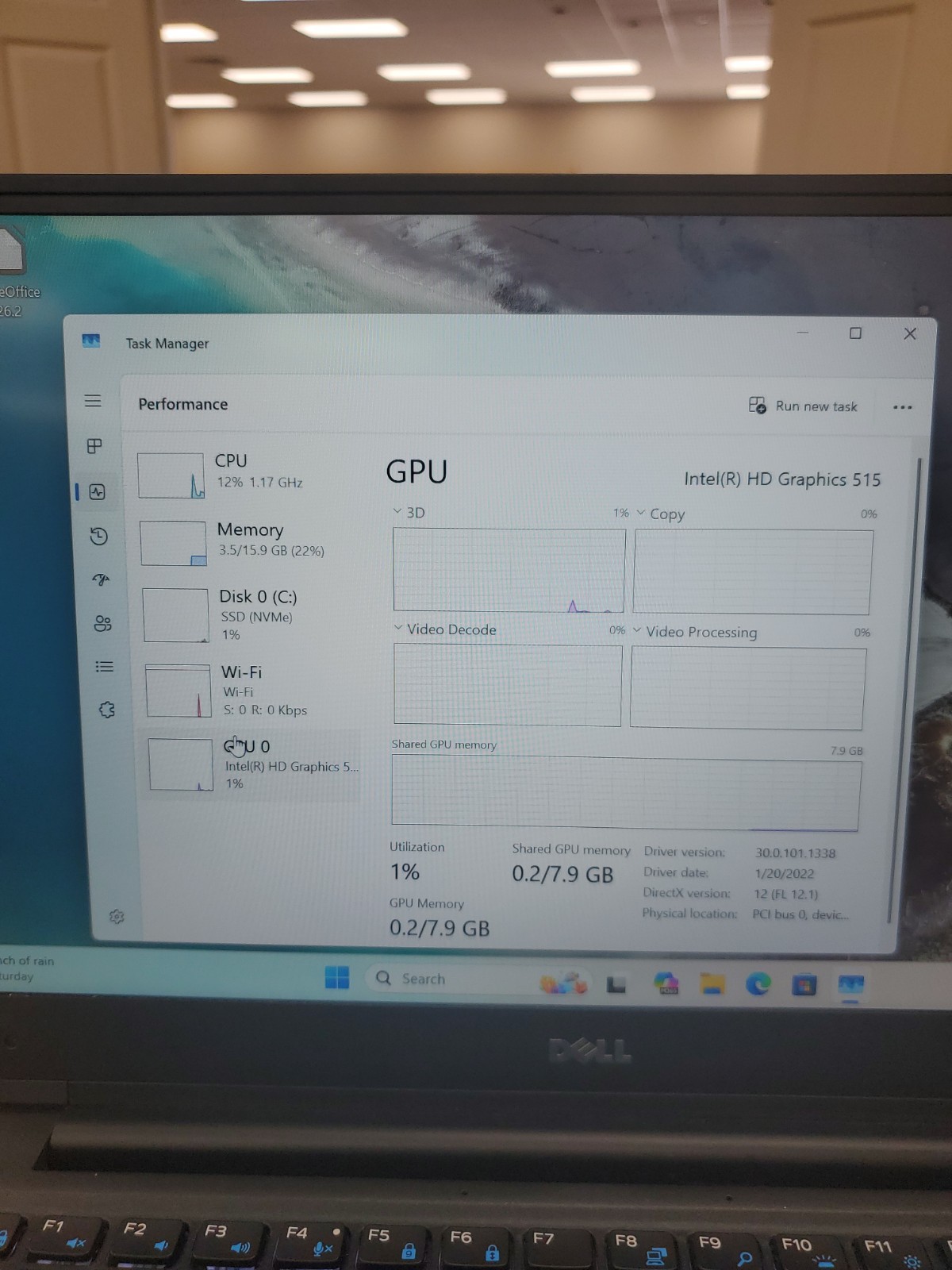
Task: Select the Wi-Fi performance entry
Action: click(x=251, y=691)
